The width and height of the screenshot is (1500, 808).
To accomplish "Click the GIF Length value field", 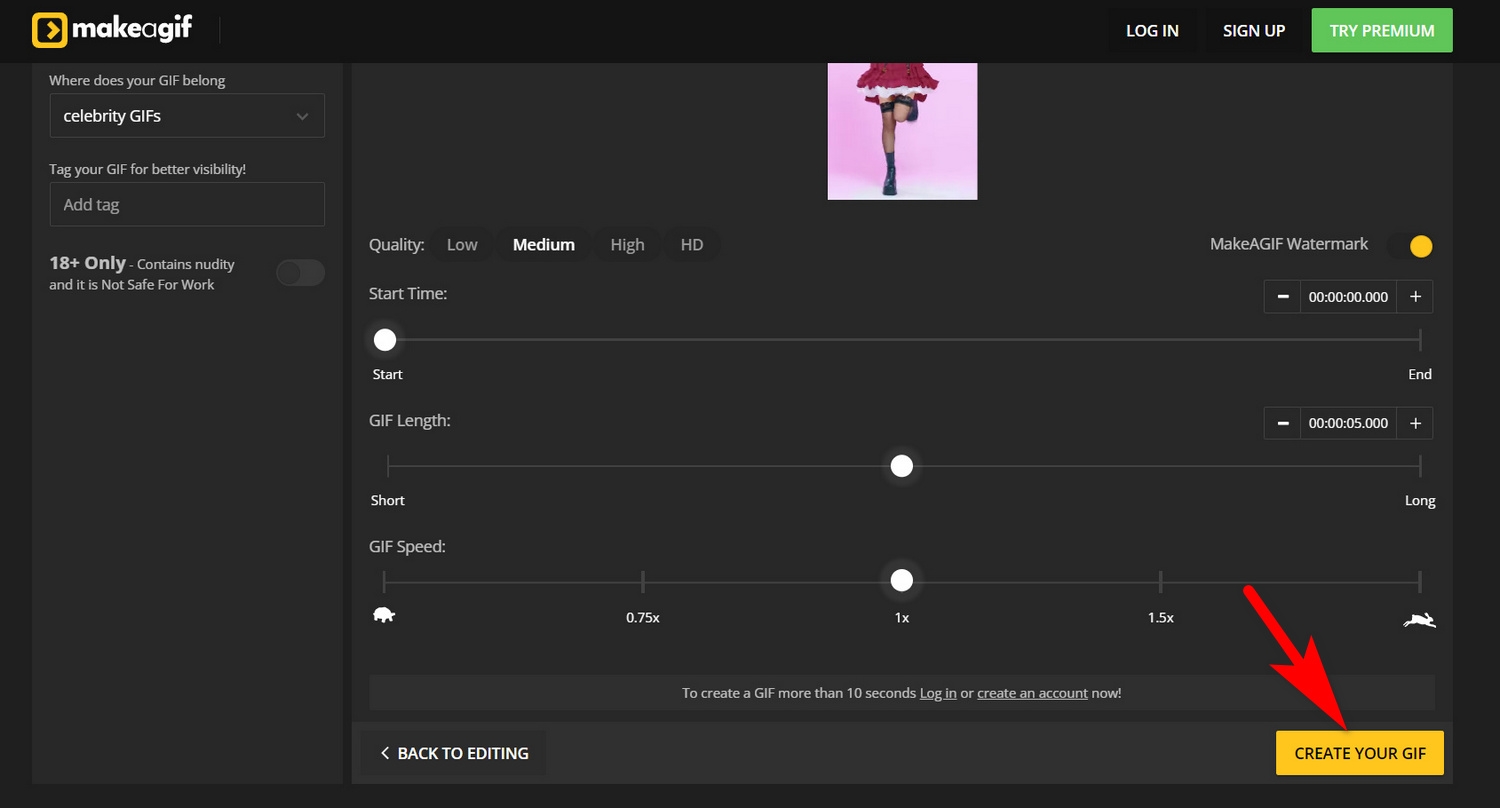I will [x=1349, y=423].
